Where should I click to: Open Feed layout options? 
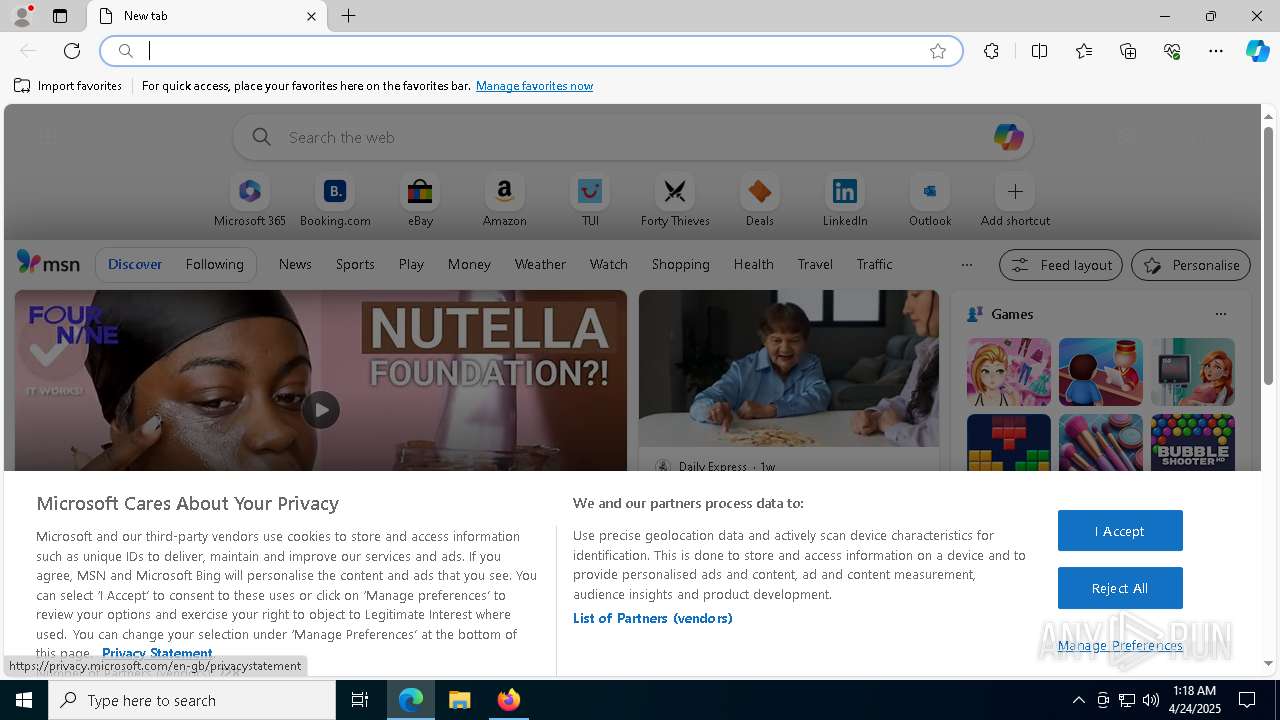1060,265
